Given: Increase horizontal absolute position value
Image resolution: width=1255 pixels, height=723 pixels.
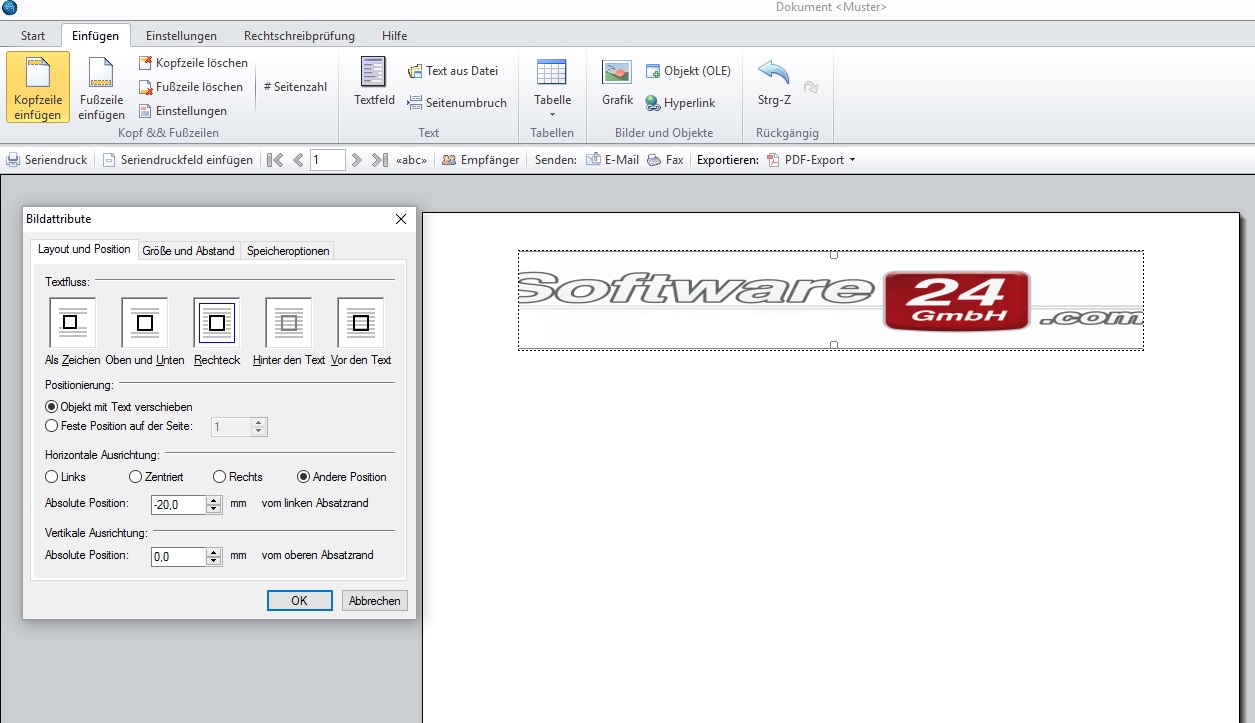Looking at the screenshot, I should [x=214, y=500].
